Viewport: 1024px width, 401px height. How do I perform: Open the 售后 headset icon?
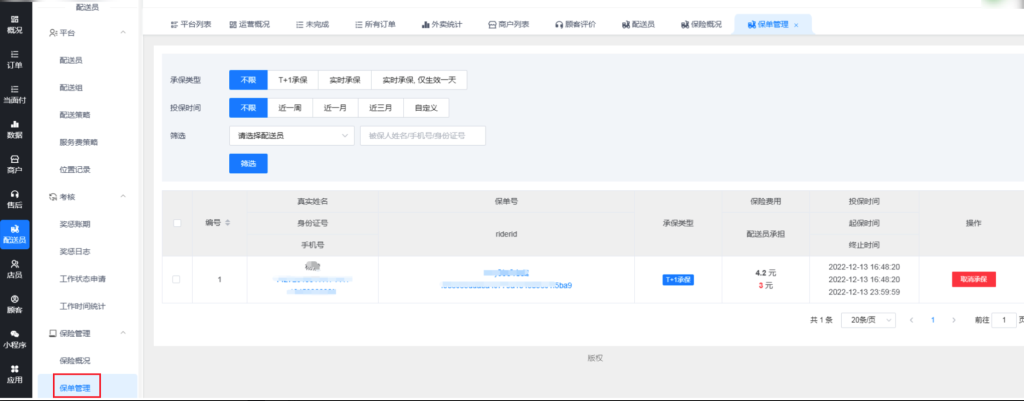coord(14,198)
